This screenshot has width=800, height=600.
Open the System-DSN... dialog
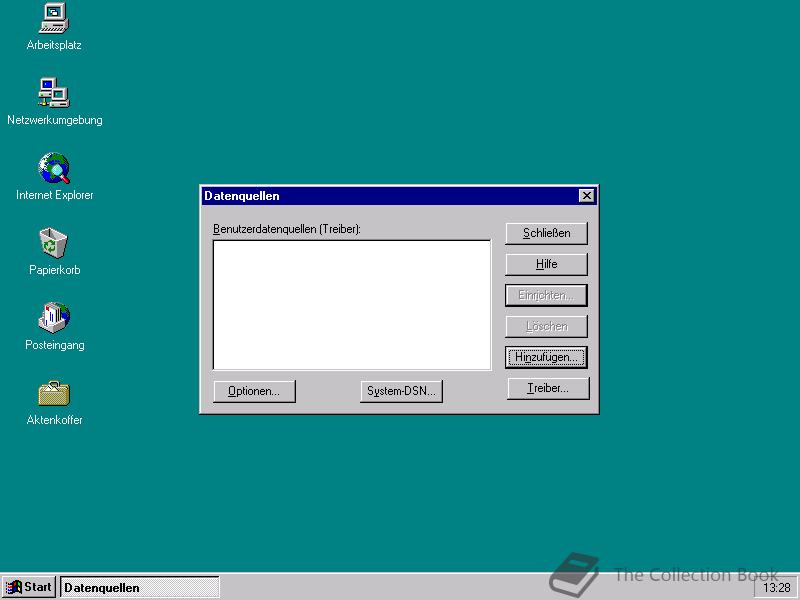tap(401, 391)
